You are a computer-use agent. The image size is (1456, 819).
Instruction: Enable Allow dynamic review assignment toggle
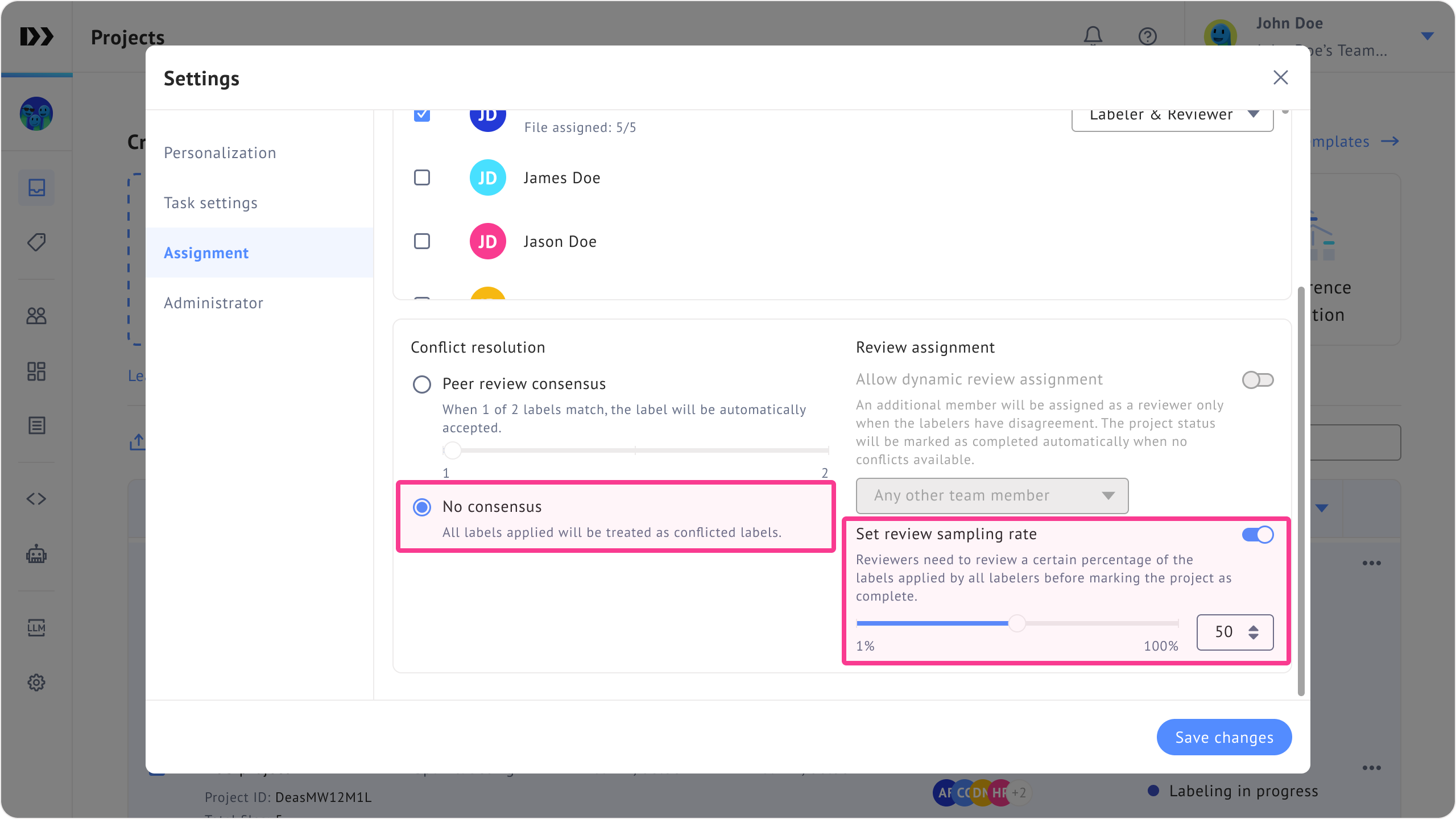(1258, 380)
